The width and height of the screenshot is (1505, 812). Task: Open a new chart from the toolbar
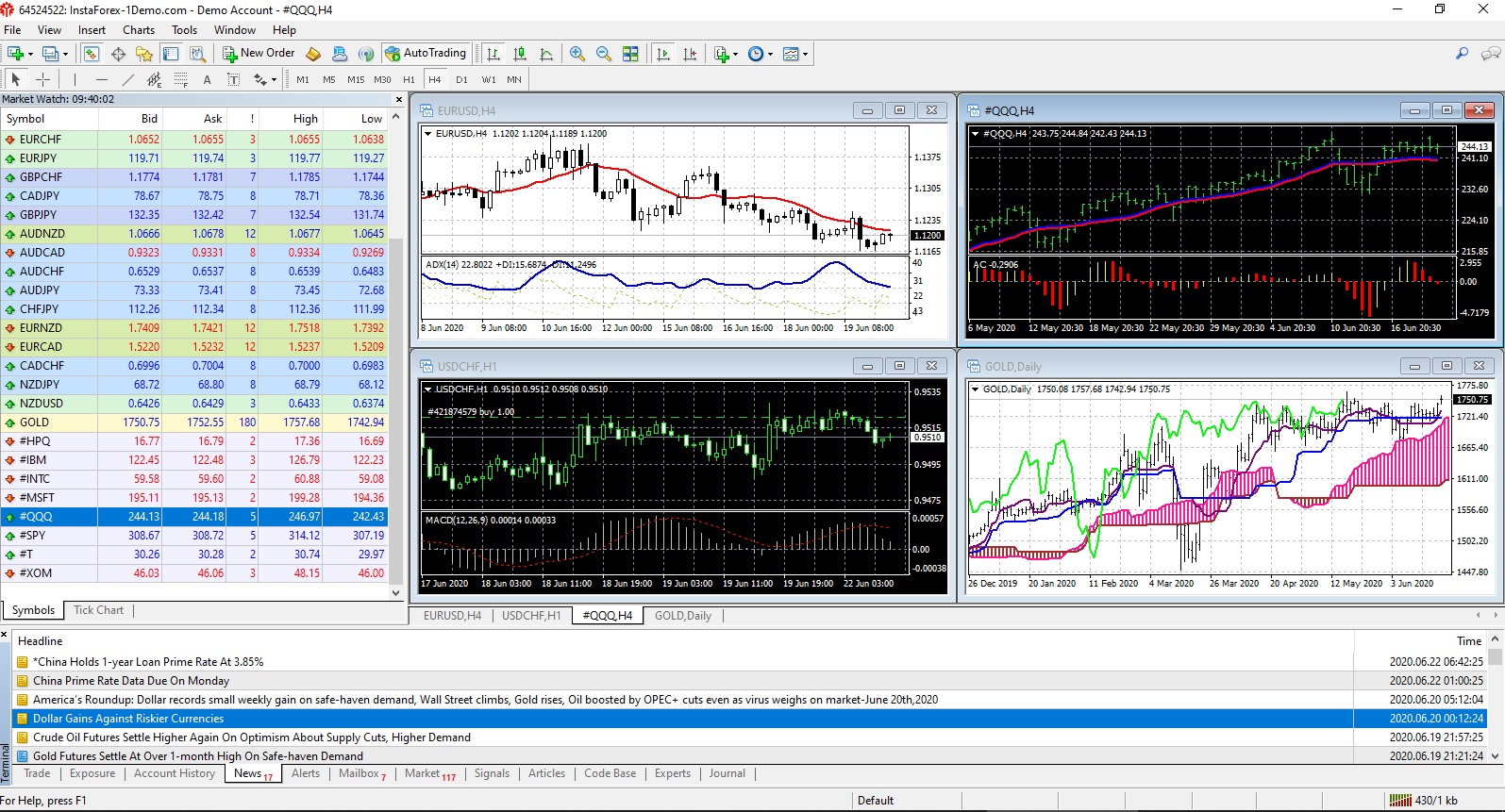coord(16,54)
